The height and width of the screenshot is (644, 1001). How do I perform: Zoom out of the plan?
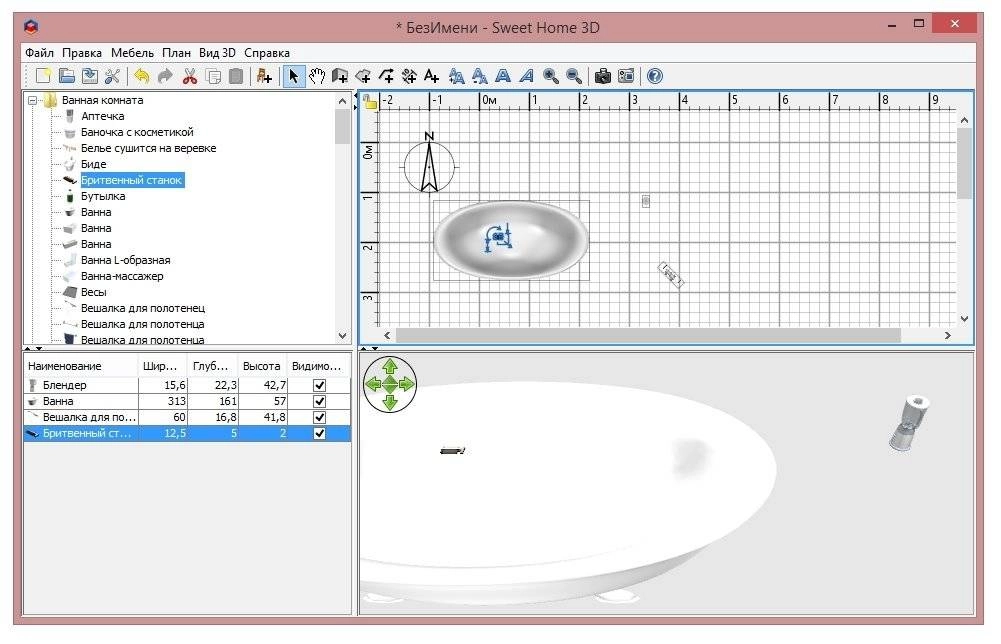[x=574, y=76]
